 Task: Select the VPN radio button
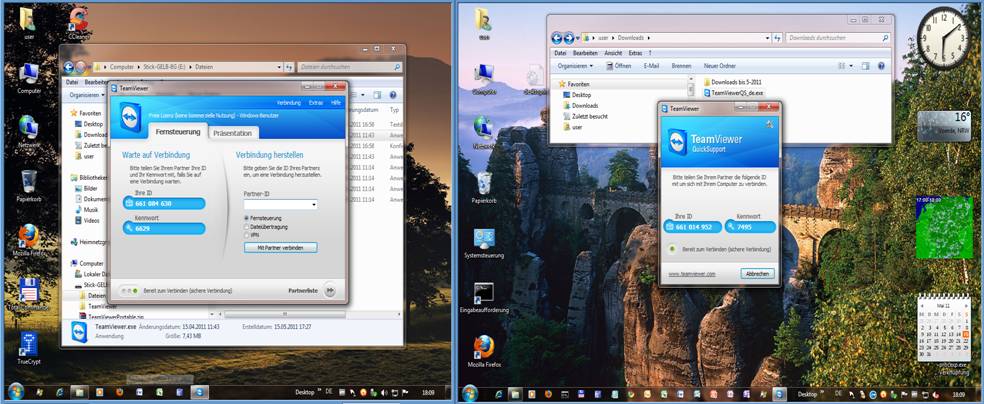click(247, 235)
